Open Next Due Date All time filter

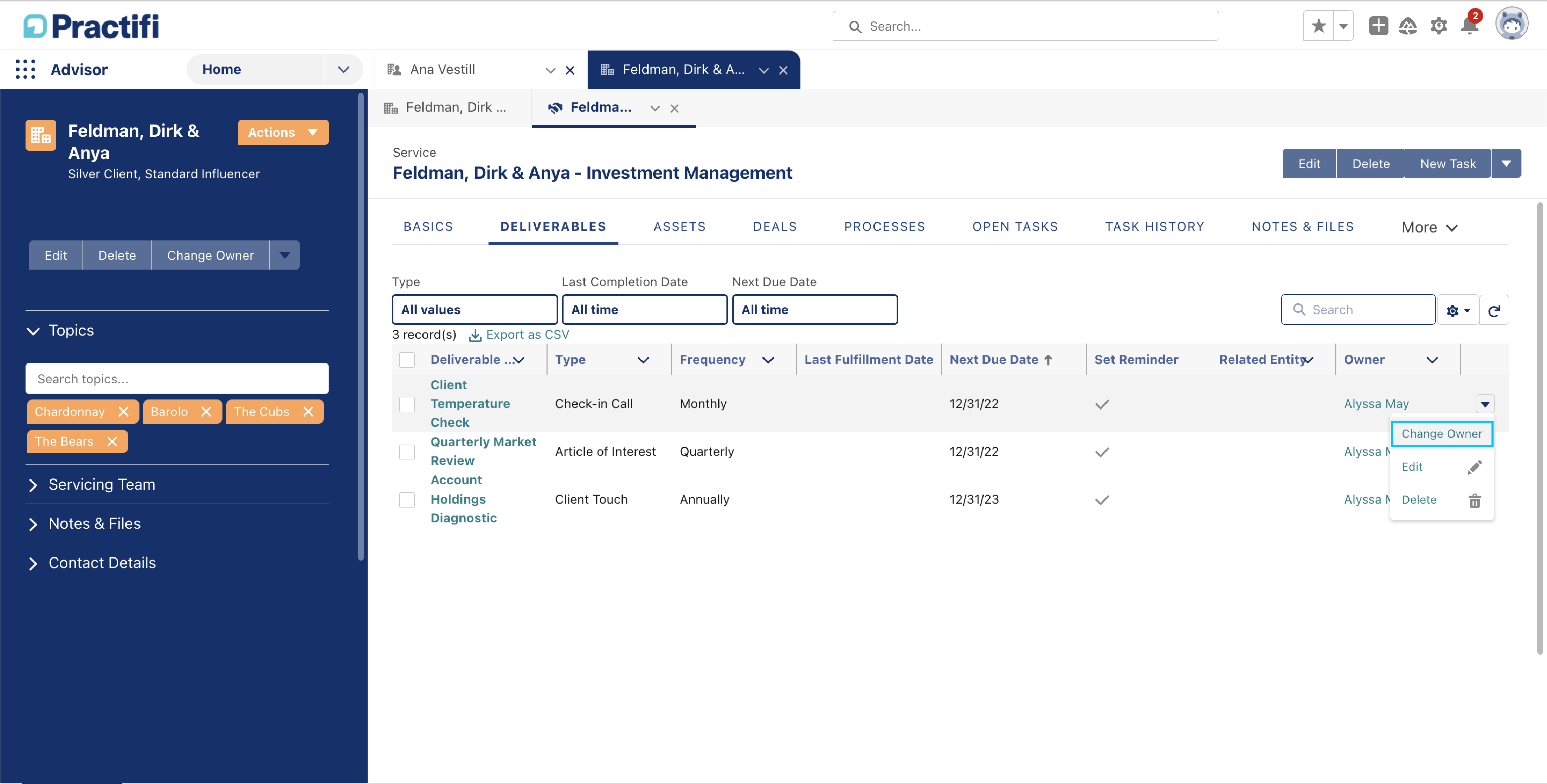click(x=815, y=310)
